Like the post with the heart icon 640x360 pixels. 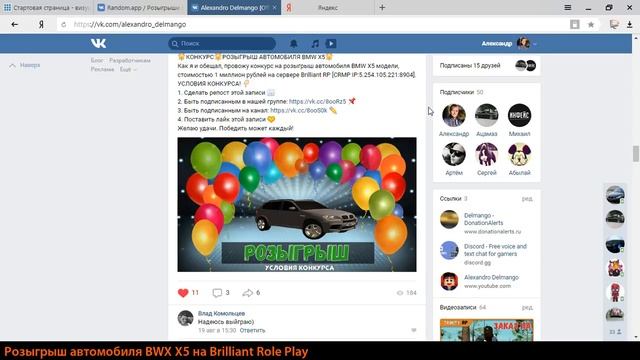(x=183, y=293)
